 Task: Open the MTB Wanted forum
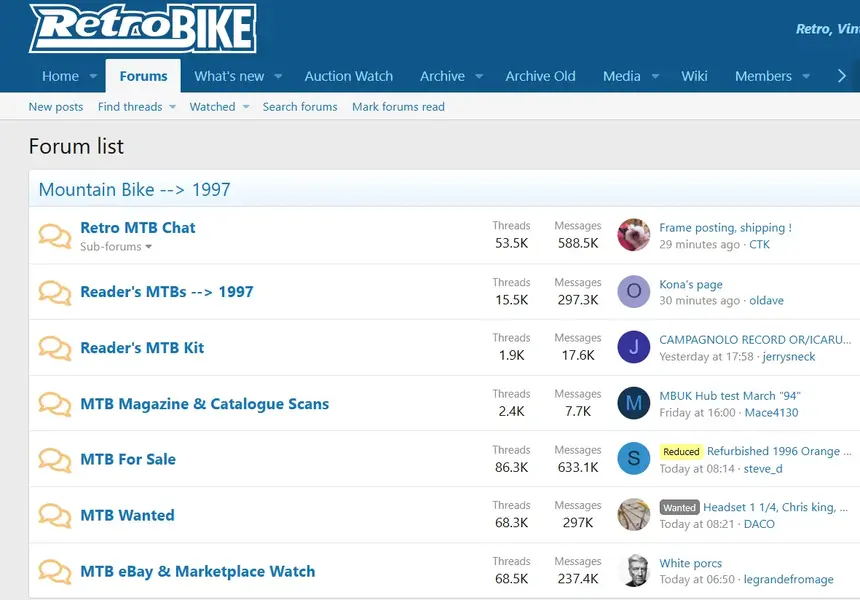127,516
